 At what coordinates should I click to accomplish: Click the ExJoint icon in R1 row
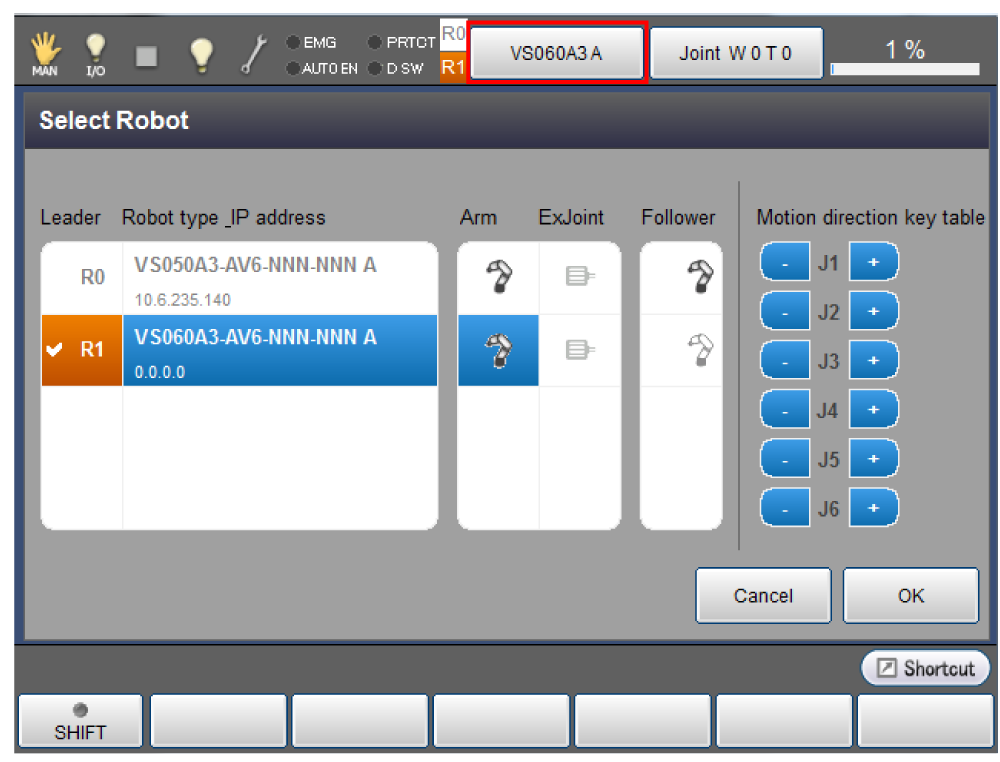pyautogui.click(x=579, y=350)
